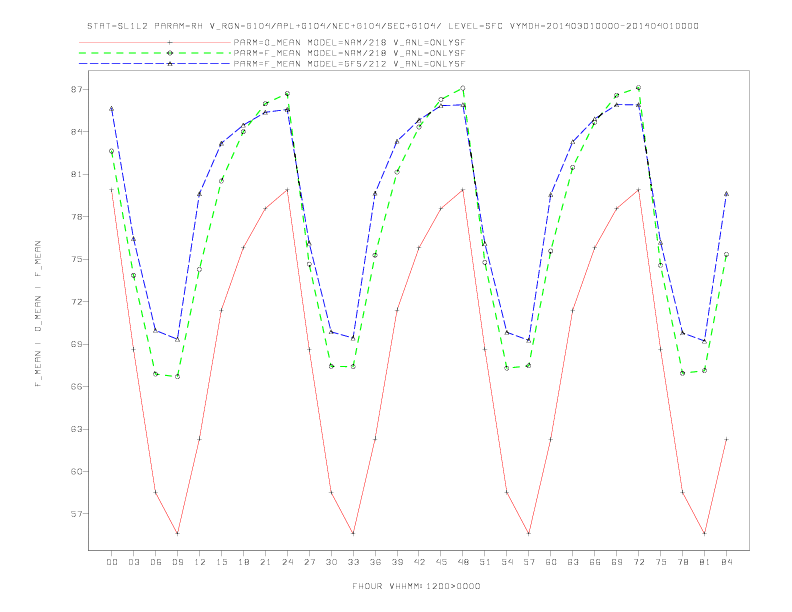Click x-axis tick label 33

click(x=353, y=562)
